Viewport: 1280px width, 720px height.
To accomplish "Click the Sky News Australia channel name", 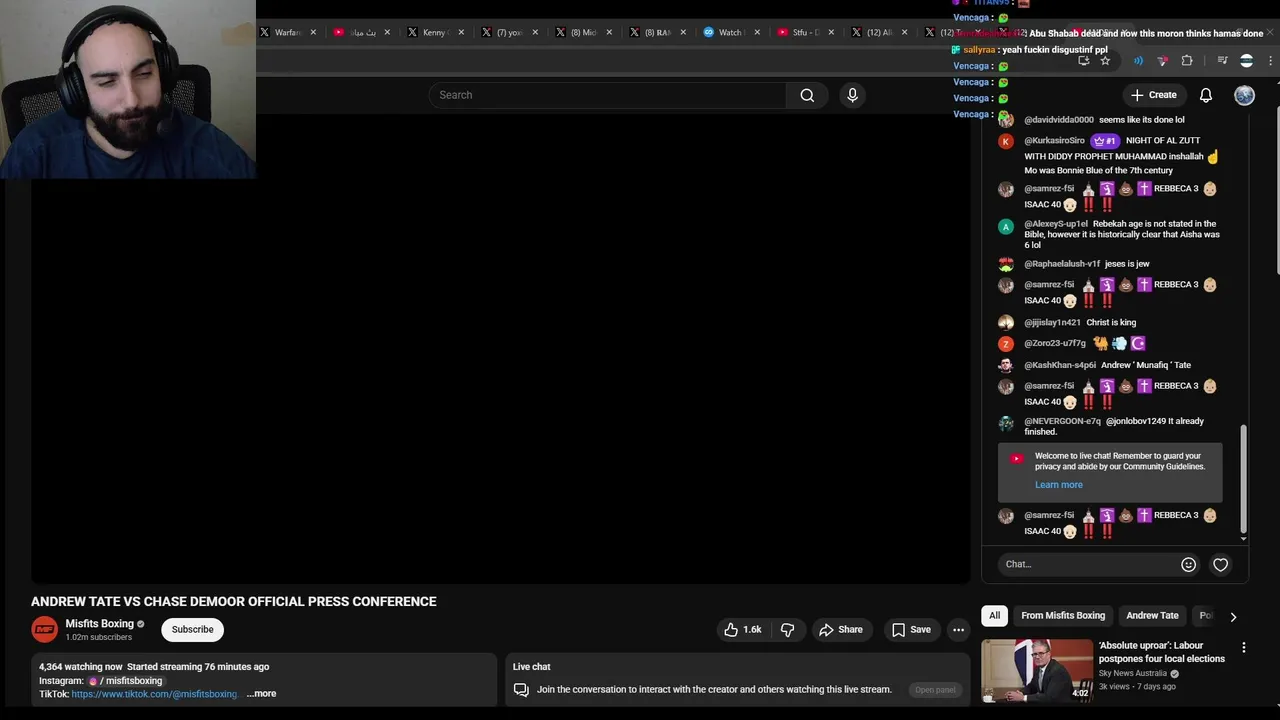I will [1133, 674].
